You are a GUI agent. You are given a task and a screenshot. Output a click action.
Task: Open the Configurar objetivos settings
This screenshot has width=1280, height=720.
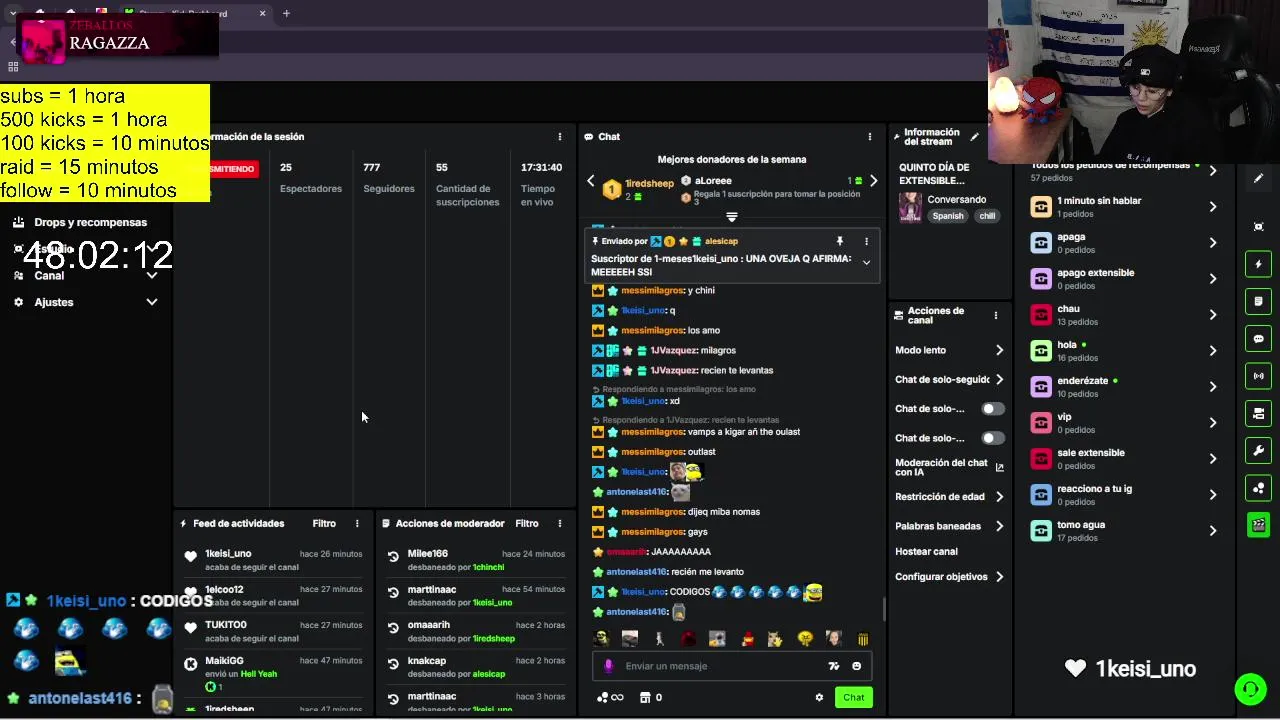click(x=949, y=577)
